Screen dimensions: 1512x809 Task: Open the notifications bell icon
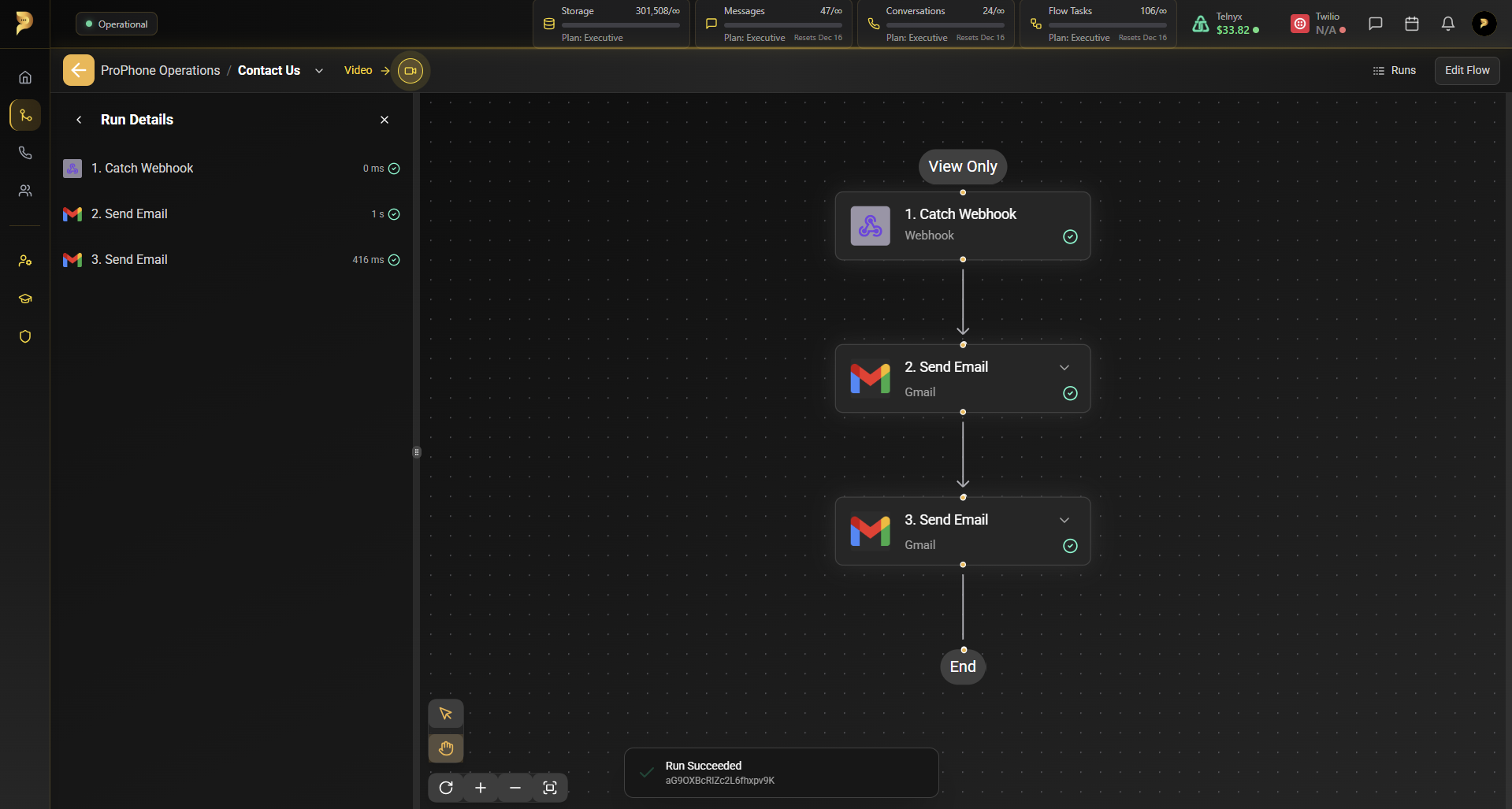pyautogui.click(x=1448, y=24)
